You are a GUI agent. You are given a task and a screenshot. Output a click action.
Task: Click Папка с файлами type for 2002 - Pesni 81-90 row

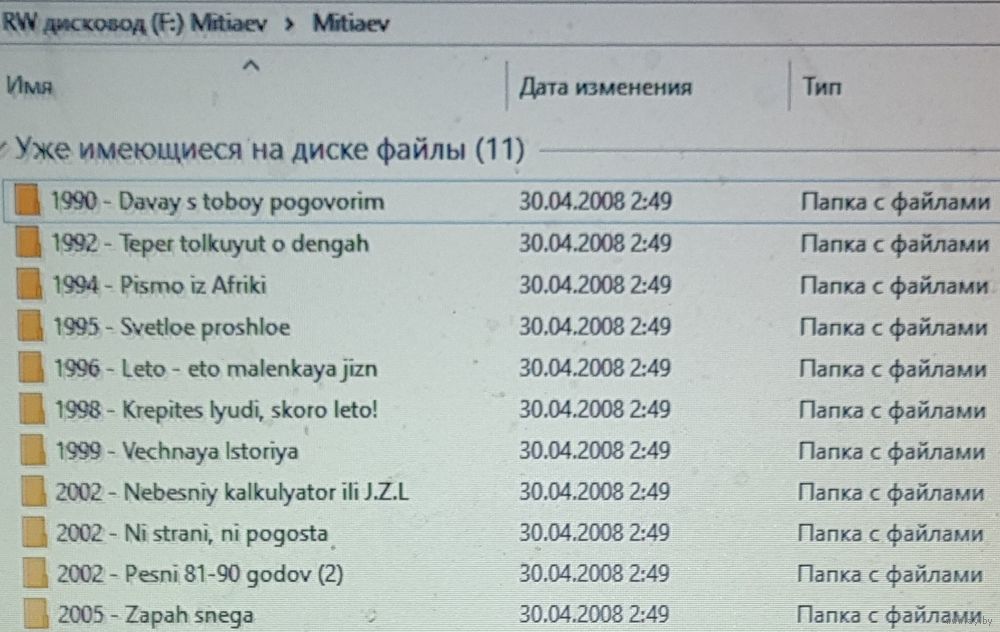(x=890, y=574)
